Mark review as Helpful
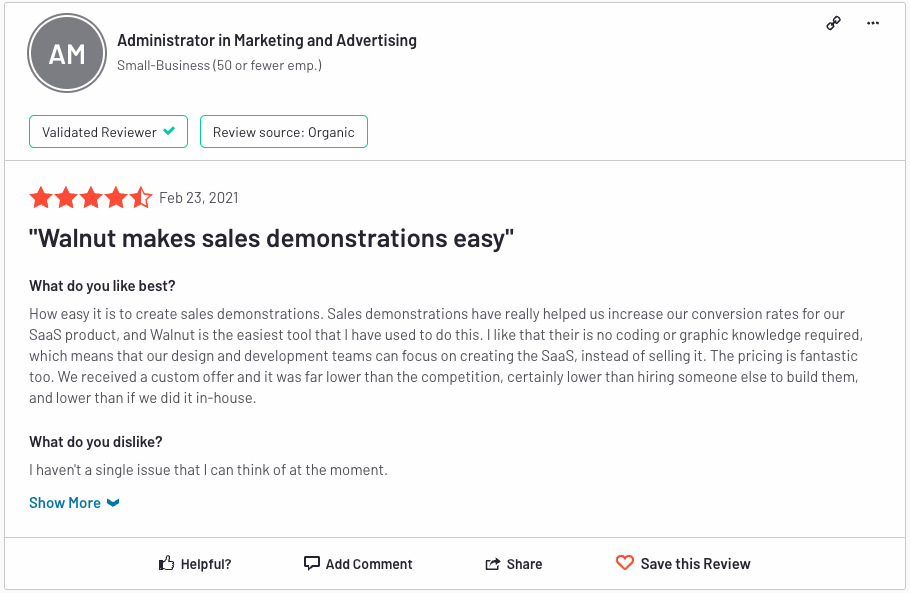Screen dimensions: 910x593 click(x=206, y=564)
